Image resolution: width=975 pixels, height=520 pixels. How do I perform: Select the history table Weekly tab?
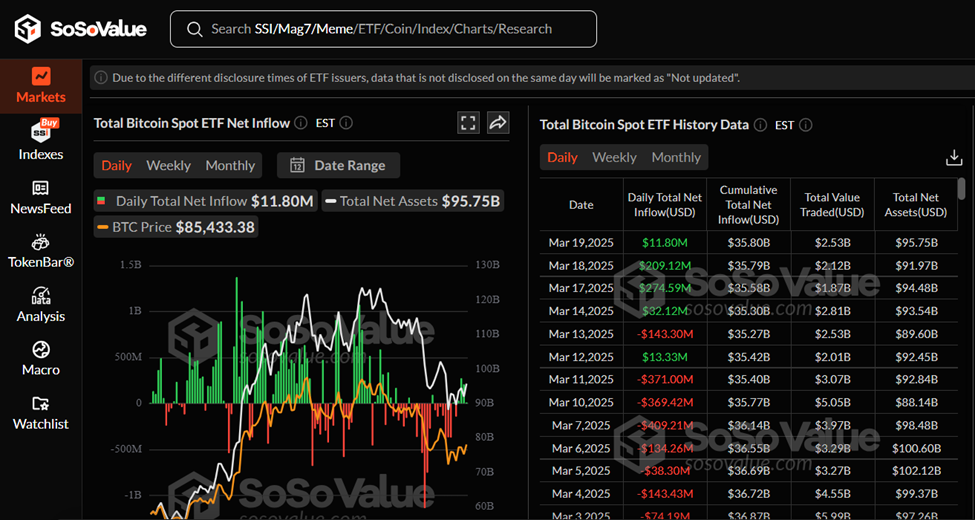pos(614,157)
